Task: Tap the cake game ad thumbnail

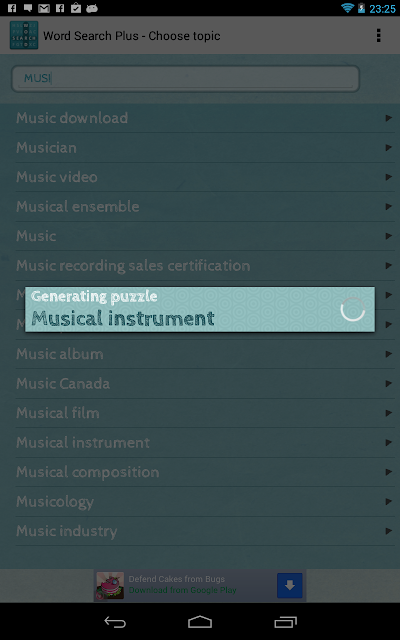Action: pyautogui.click(x=110, y=586)
